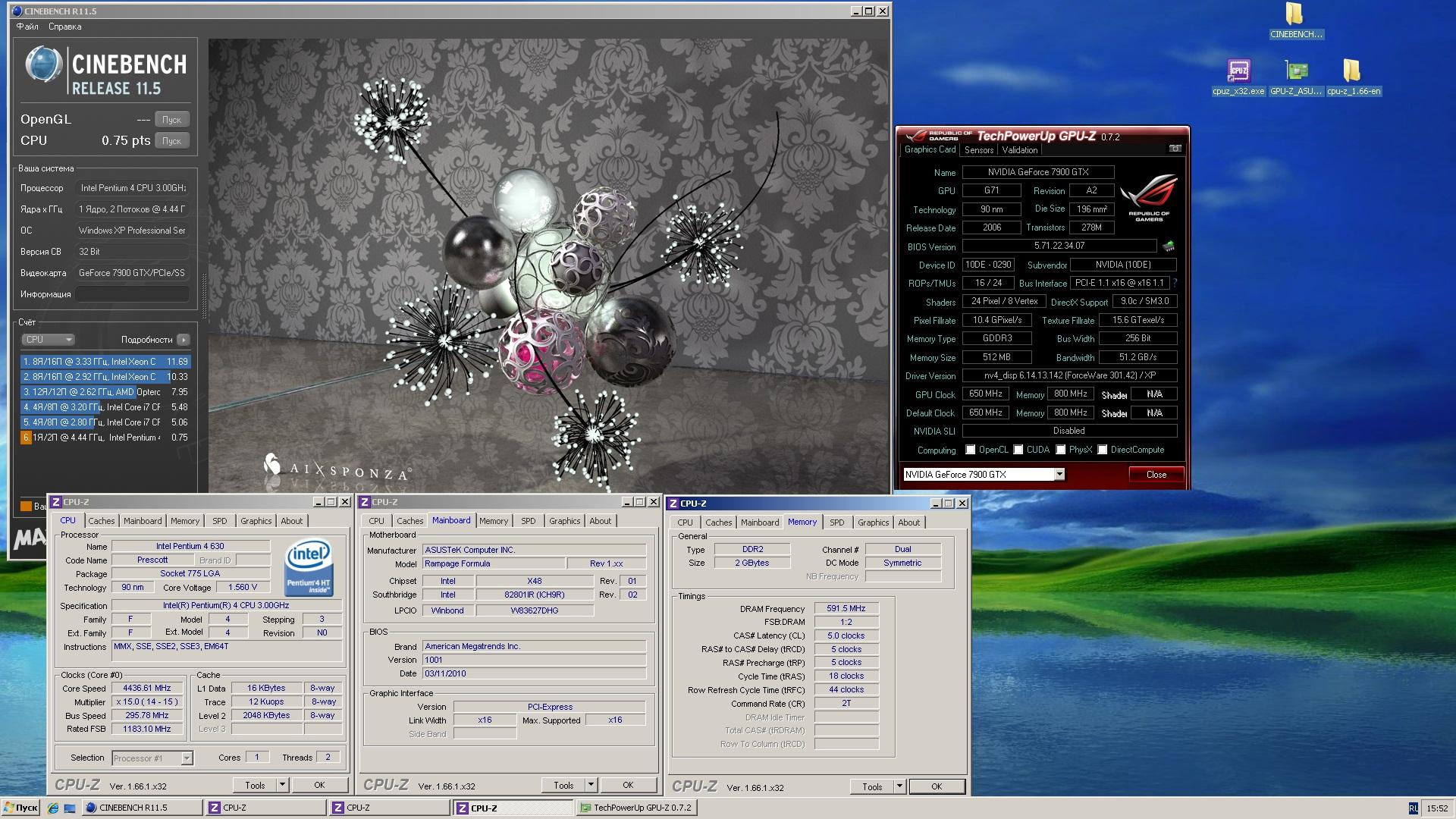1456x819 pixels.
Task: Open About tab in CPU-Z CPU window
Action: 292,521
